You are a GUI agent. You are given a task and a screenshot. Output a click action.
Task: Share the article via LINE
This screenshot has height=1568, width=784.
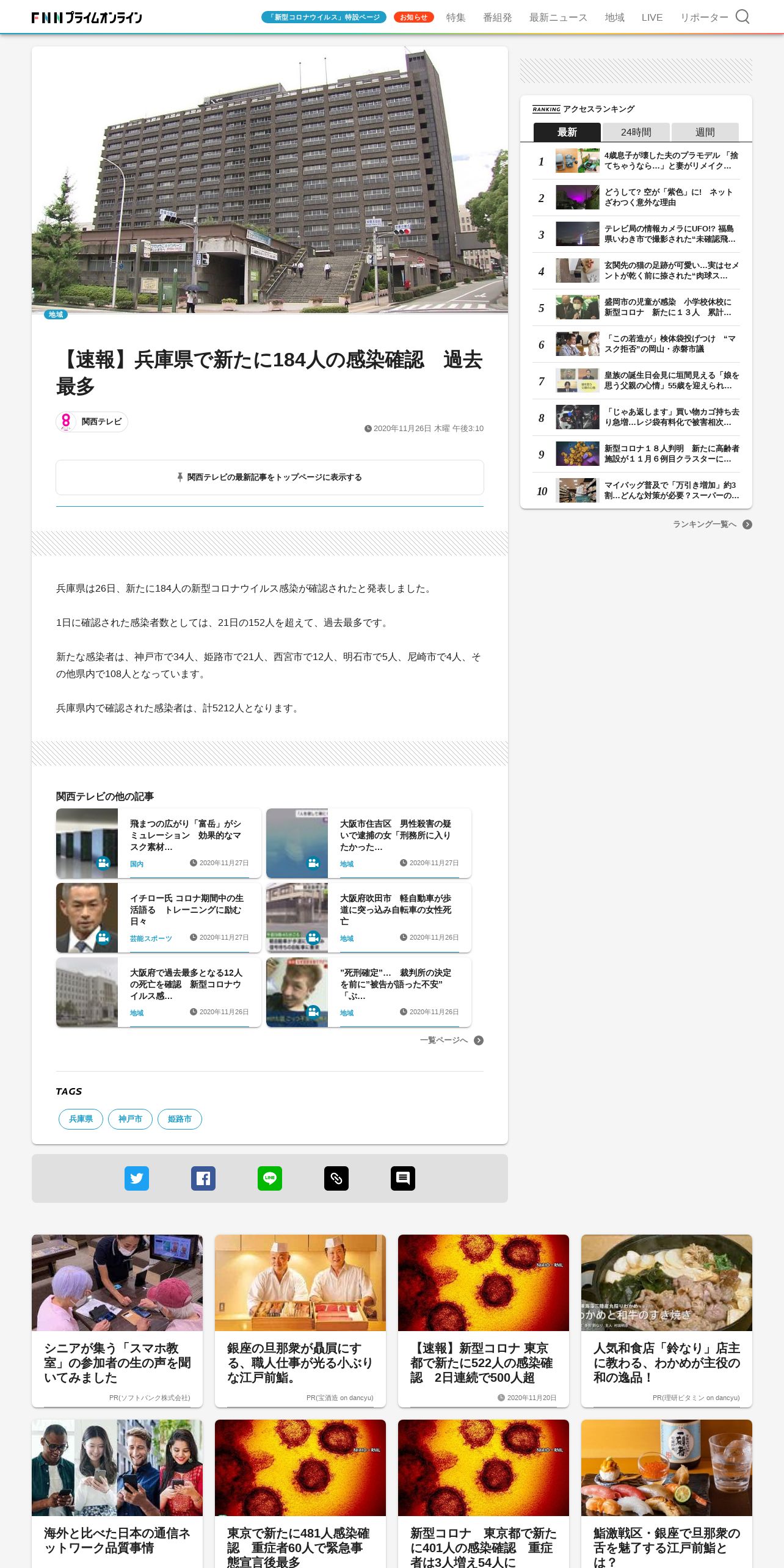(270, 1178)
